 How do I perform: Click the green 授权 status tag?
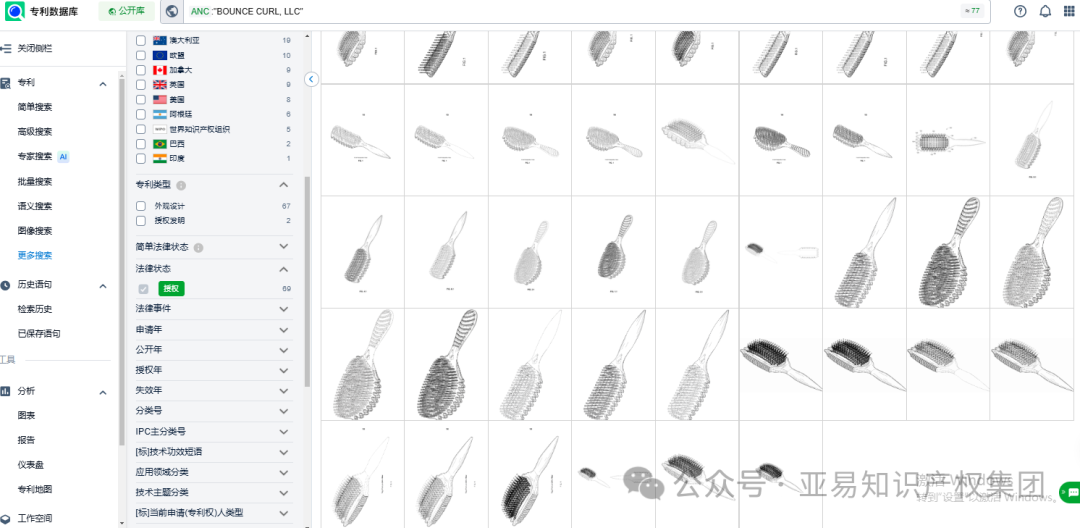(171, 288)
